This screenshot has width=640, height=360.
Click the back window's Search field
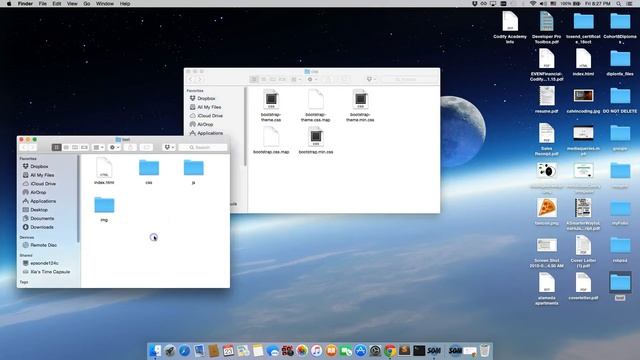coord(410,79)
